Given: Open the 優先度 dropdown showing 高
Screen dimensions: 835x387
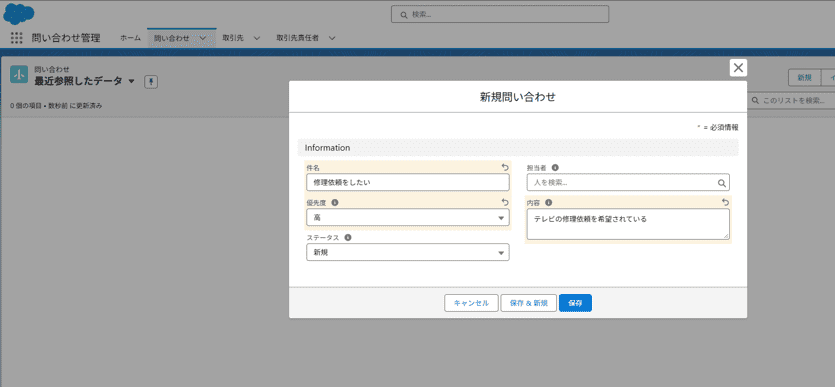Looking at the screenshot, I should (x=408, y=217).
